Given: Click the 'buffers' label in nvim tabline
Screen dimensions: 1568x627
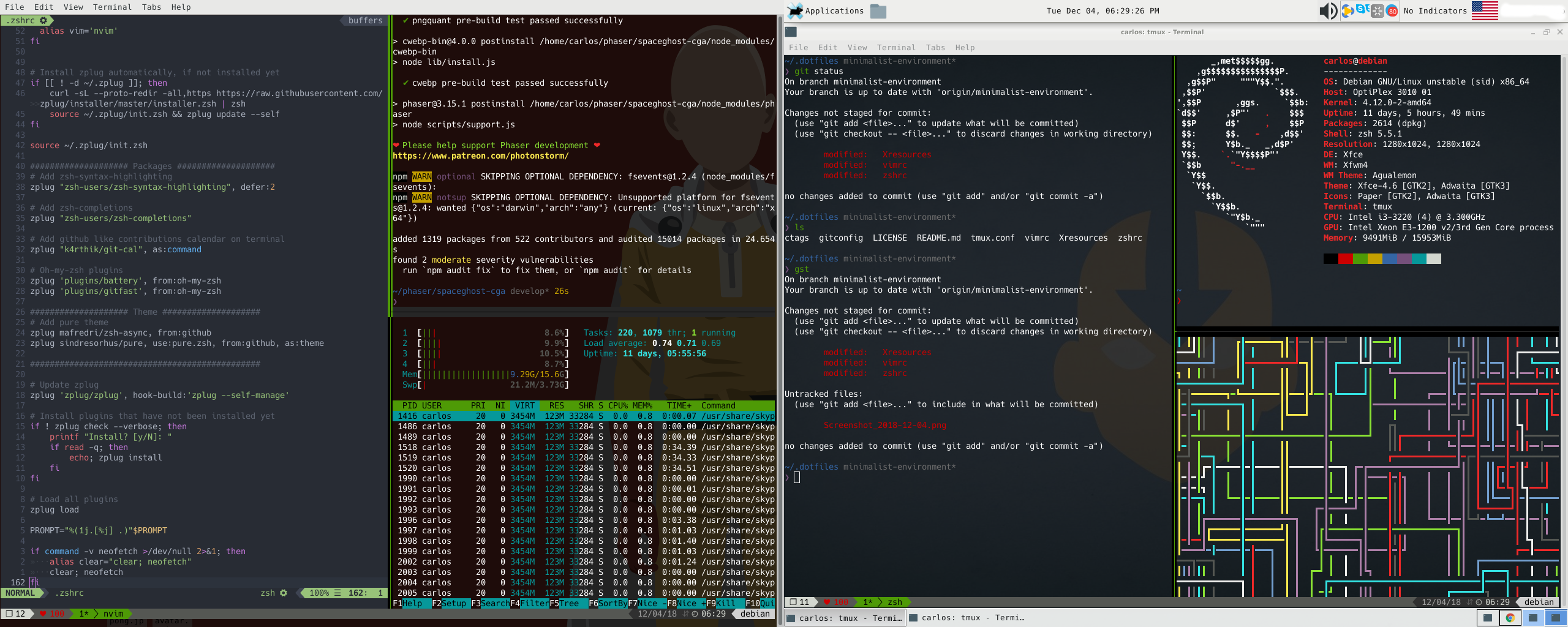Looking at the screenshot, I should click(x=365, y=20).
